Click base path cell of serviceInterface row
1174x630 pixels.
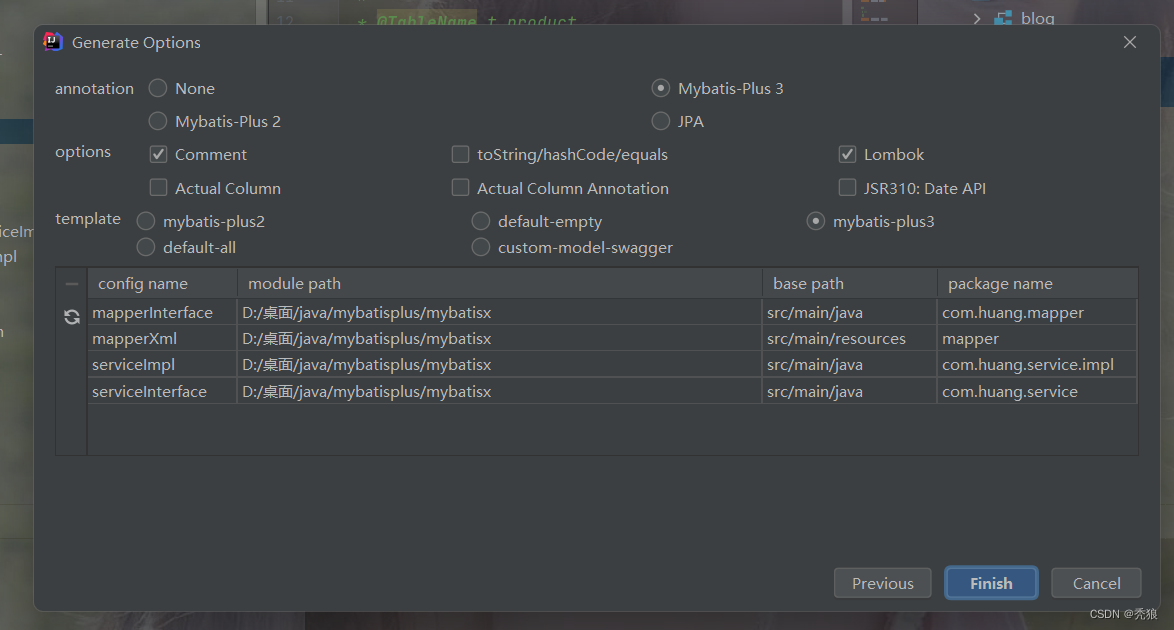pyautogui.click(x=850, y=391)
